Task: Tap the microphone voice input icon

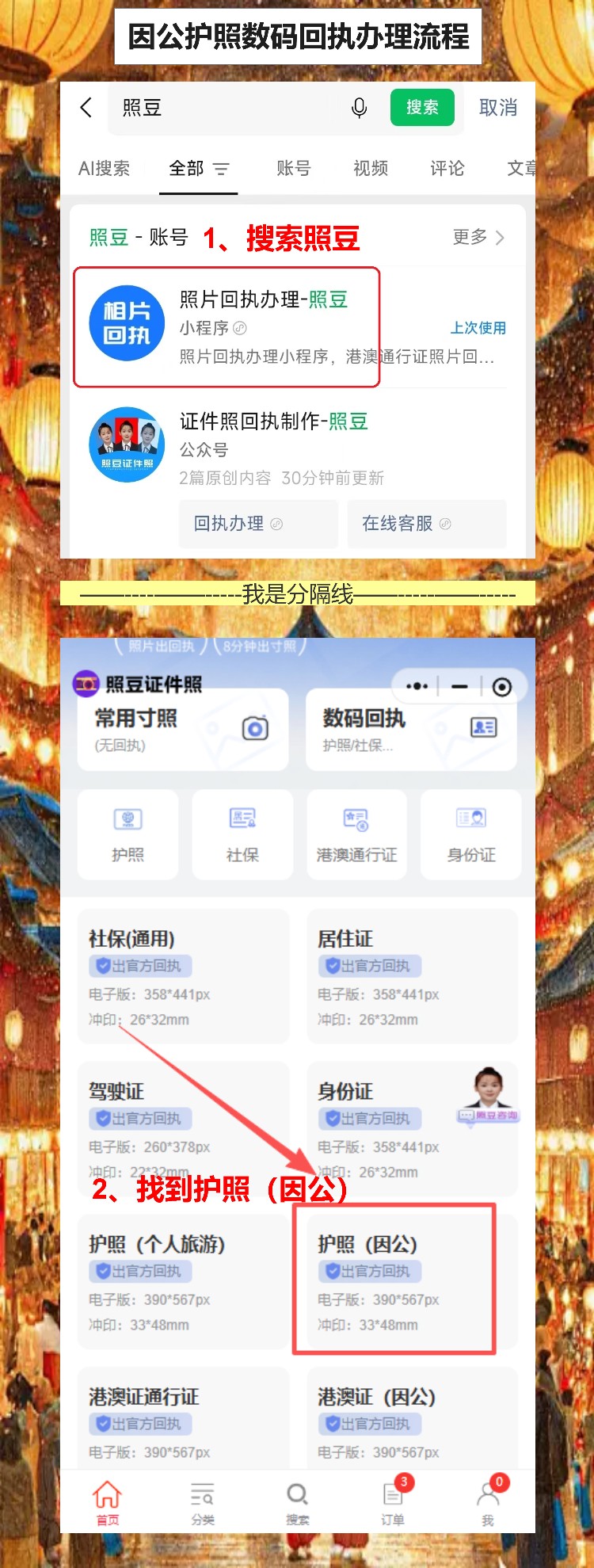Action: 359,108
